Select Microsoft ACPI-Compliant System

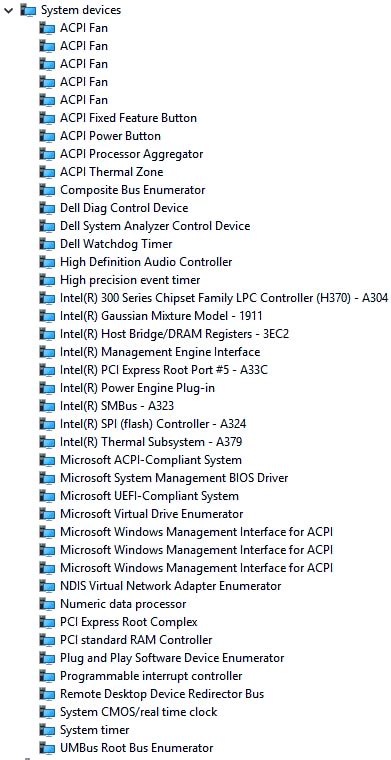point(151,459)
